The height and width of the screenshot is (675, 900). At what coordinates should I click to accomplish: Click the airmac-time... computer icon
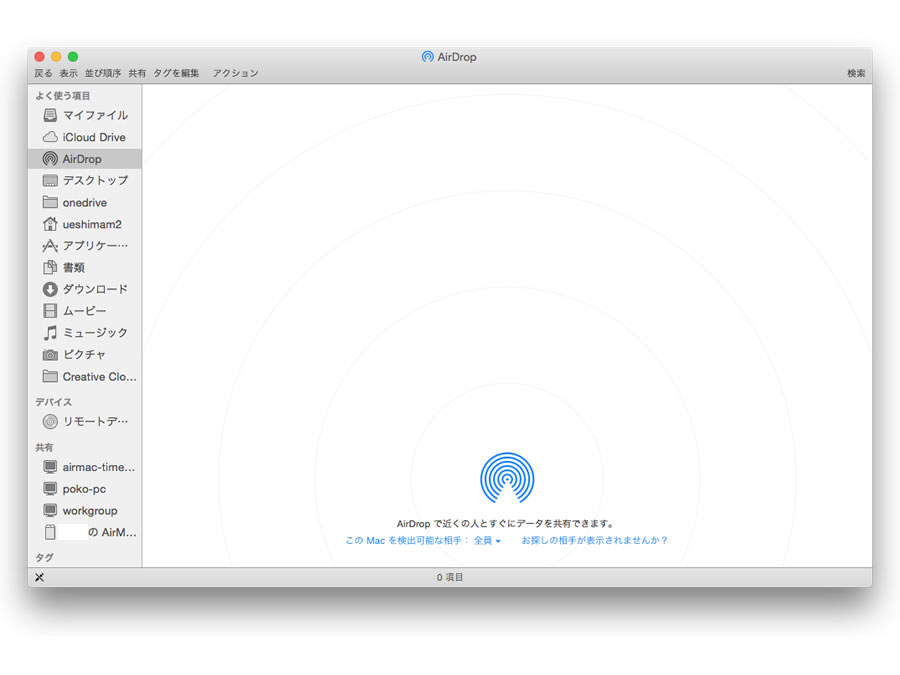(x=50, y=467)
